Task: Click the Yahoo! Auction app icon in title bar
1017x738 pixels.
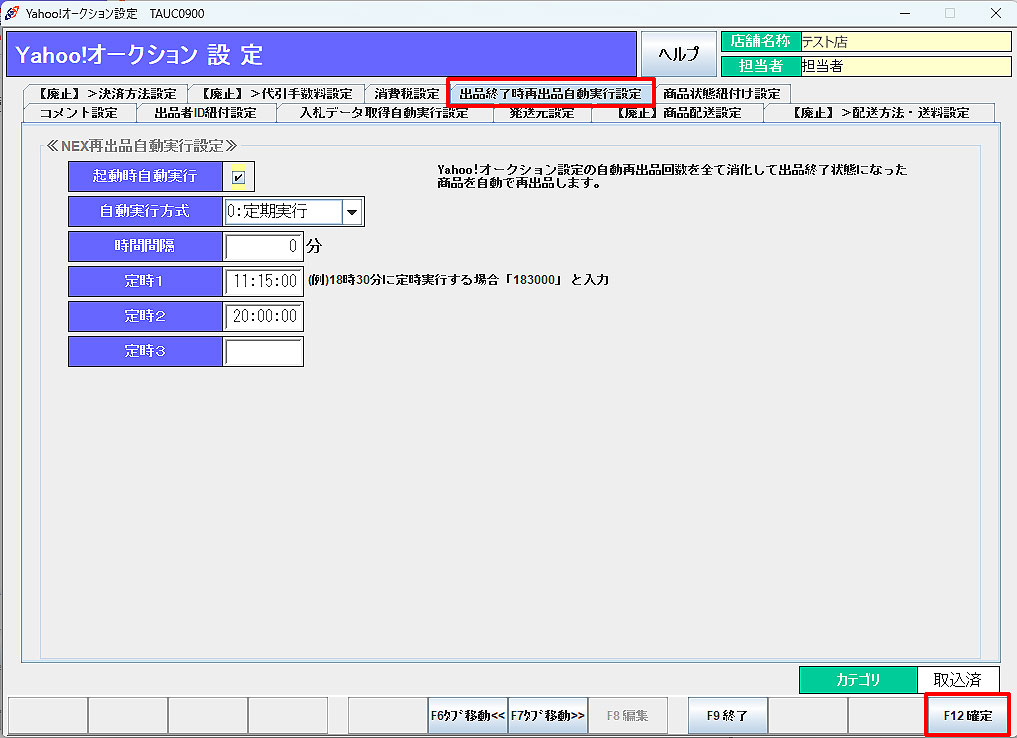Action: 12,13
